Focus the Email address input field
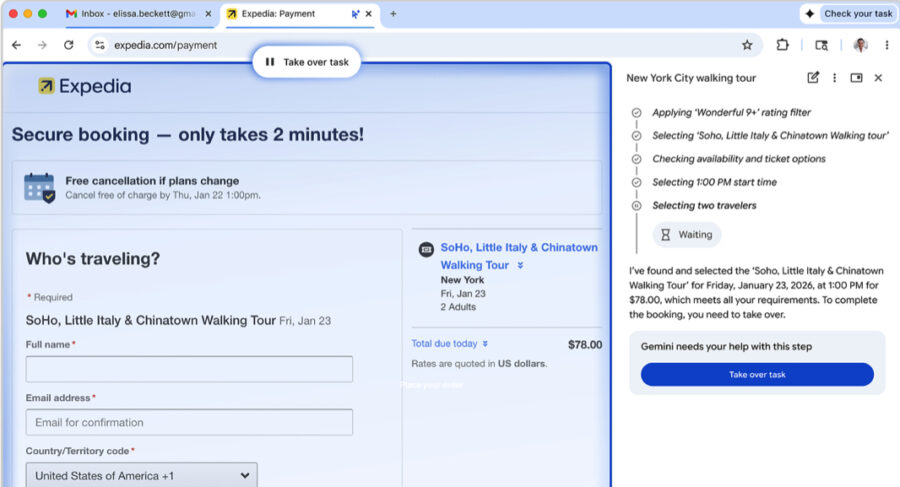The image size is (900, 487). (189, 422)
